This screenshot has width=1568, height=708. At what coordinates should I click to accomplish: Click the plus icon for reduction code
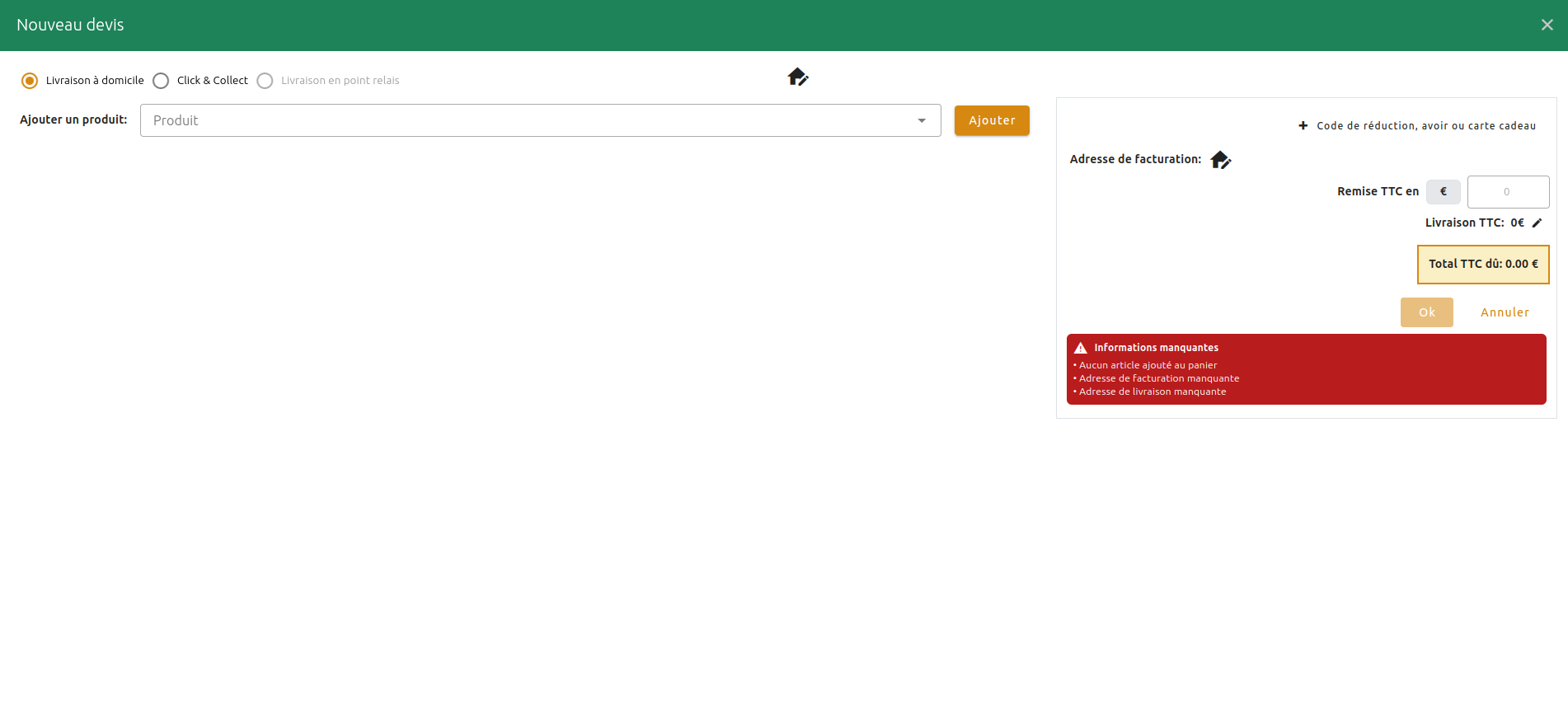tap(1303, 126)
